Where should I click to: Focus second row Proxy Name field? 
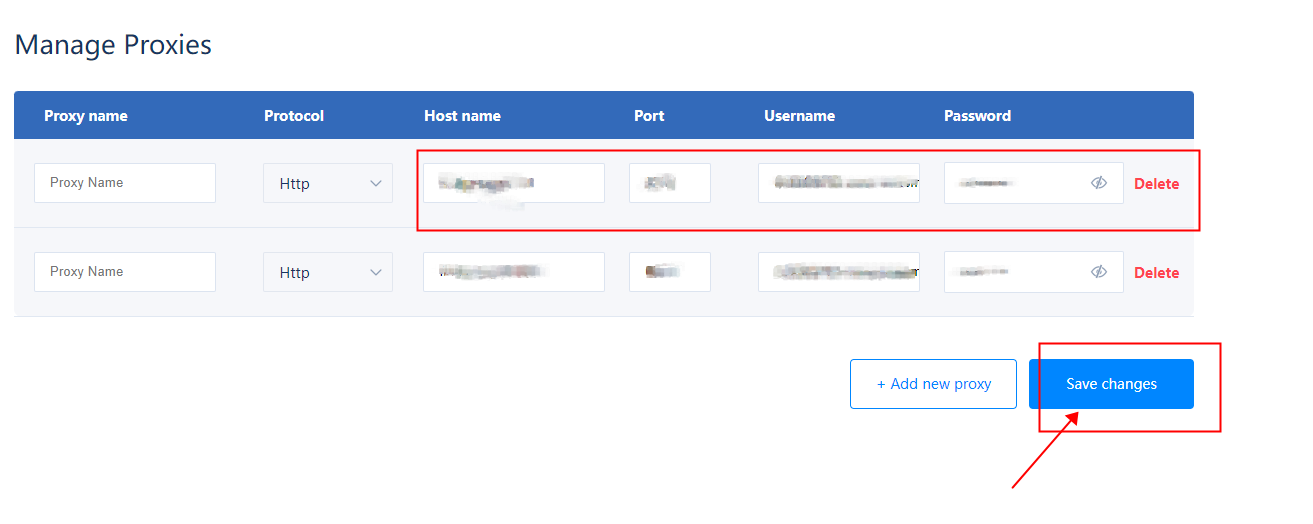[x=125, y=272]
